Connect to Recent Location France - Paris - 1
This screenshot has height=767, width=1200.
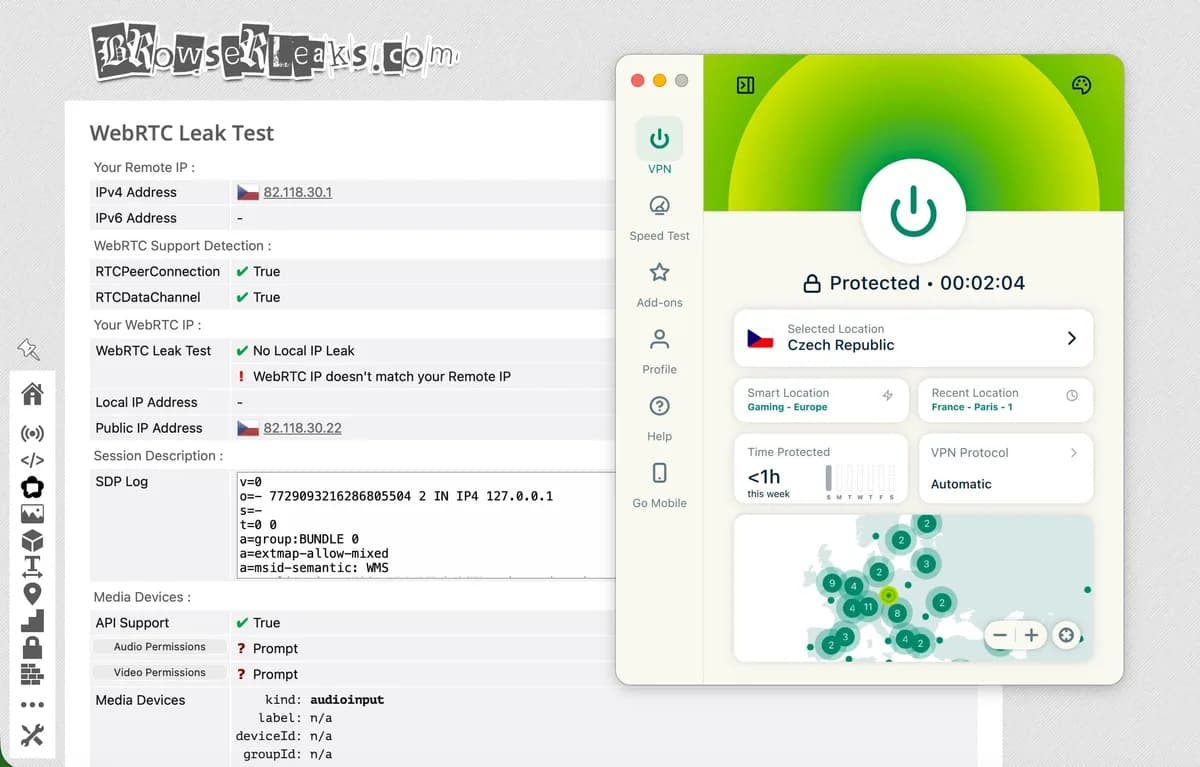click(1005, 400)
